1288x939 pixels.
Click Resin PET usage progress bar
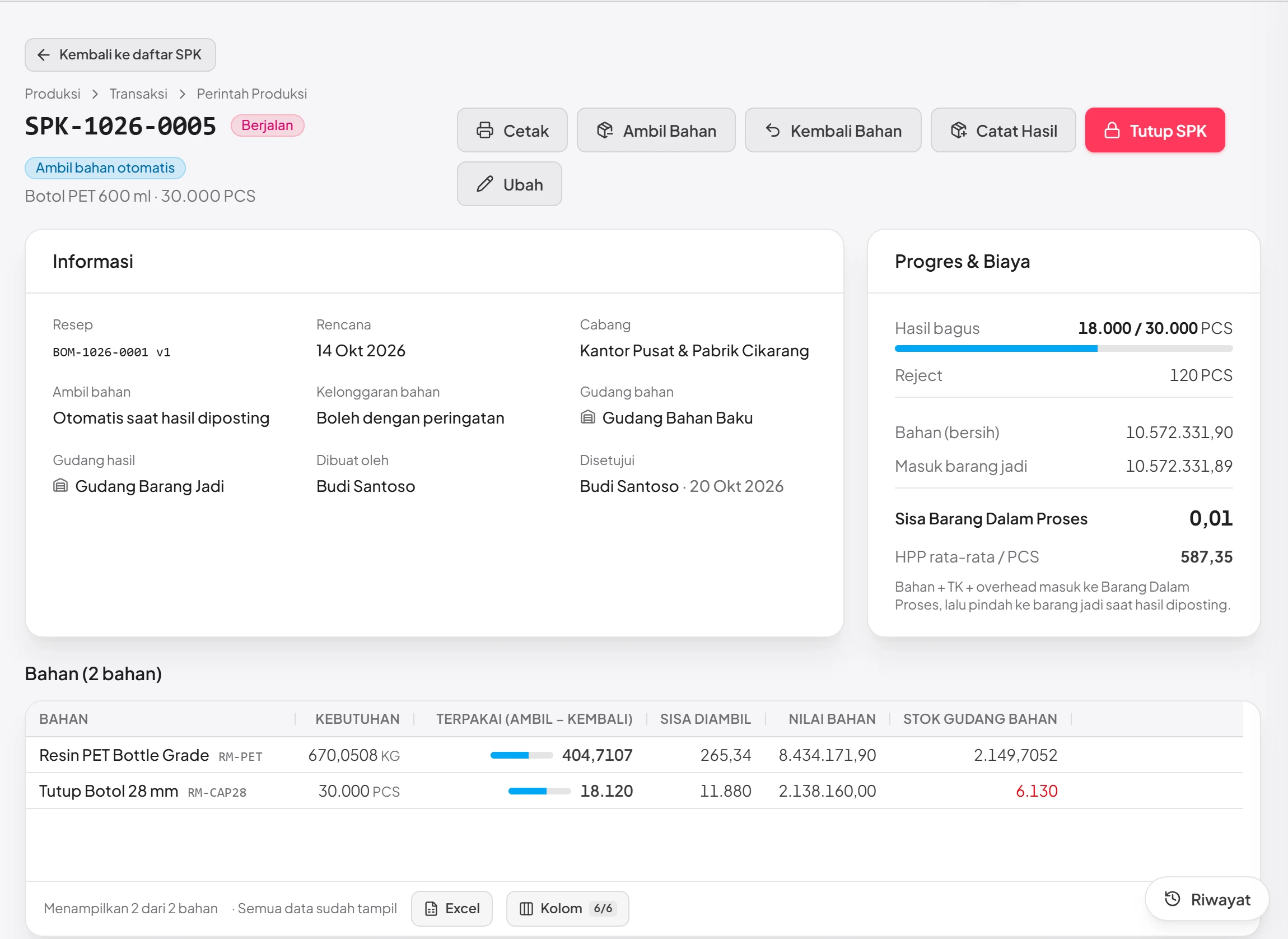(x=521, y=755)
